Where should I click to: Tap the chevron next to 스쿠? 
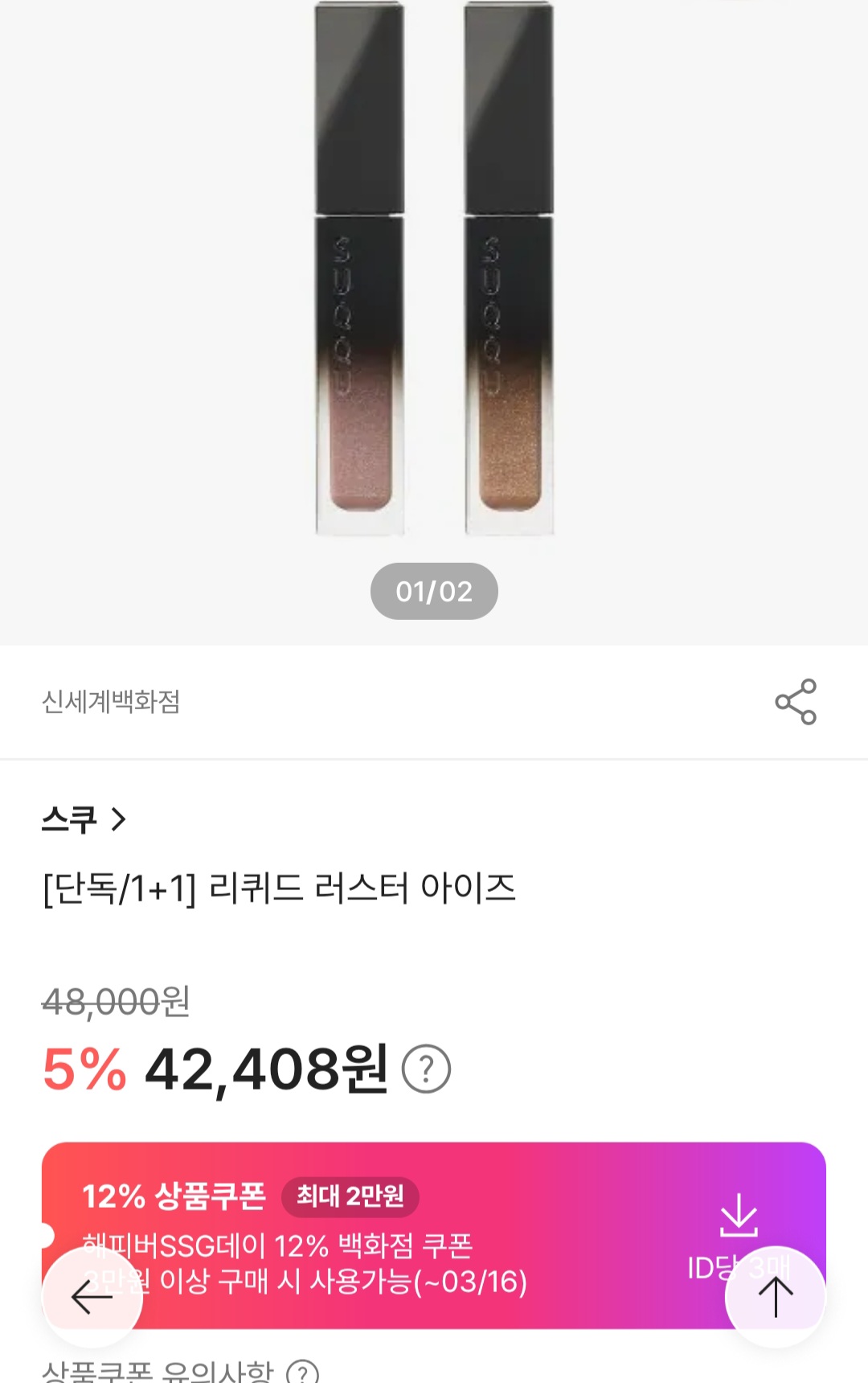click(x=119, y=819)
